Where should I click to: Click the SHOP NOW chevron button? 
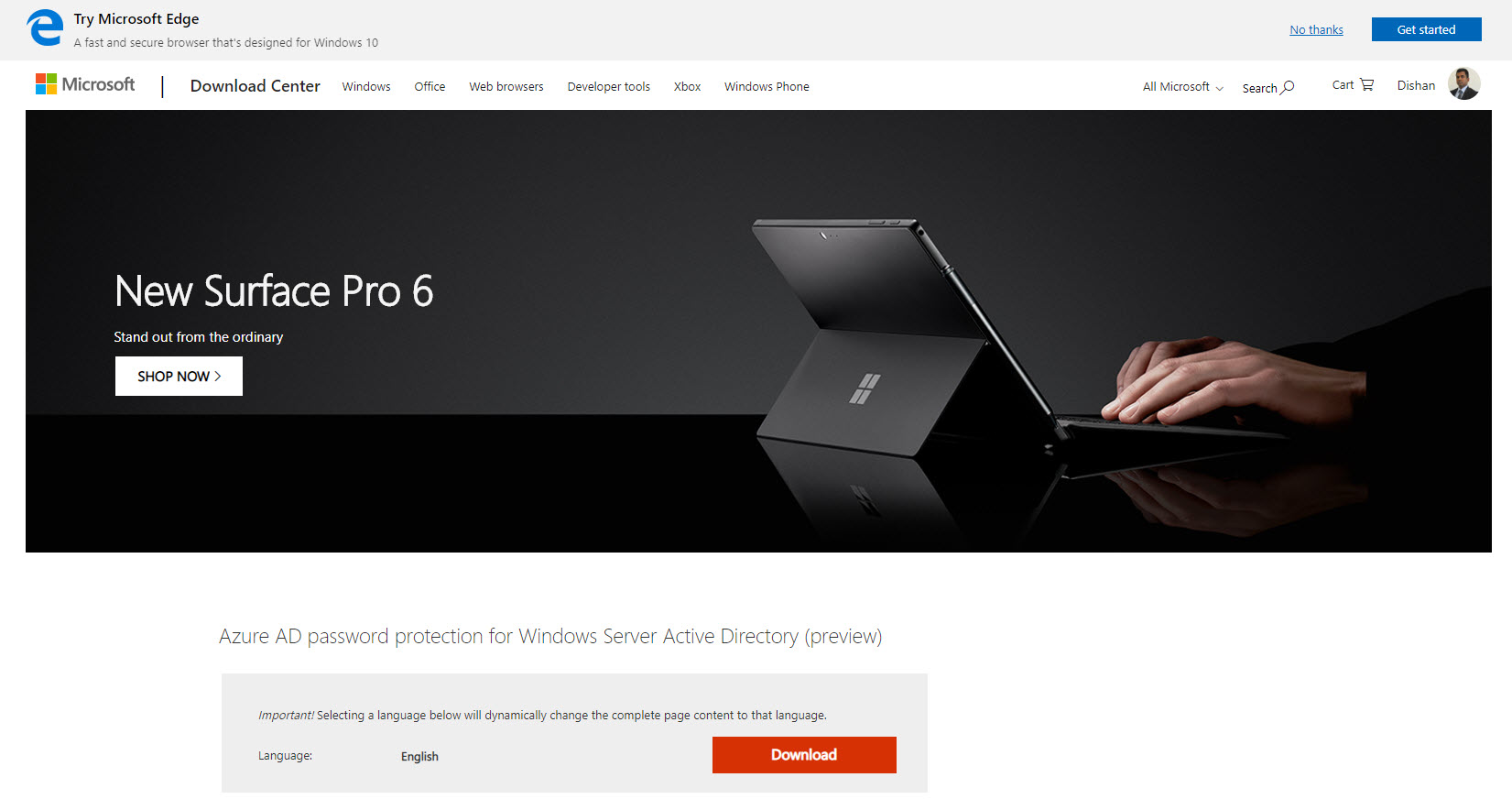(x=179, y=377)
